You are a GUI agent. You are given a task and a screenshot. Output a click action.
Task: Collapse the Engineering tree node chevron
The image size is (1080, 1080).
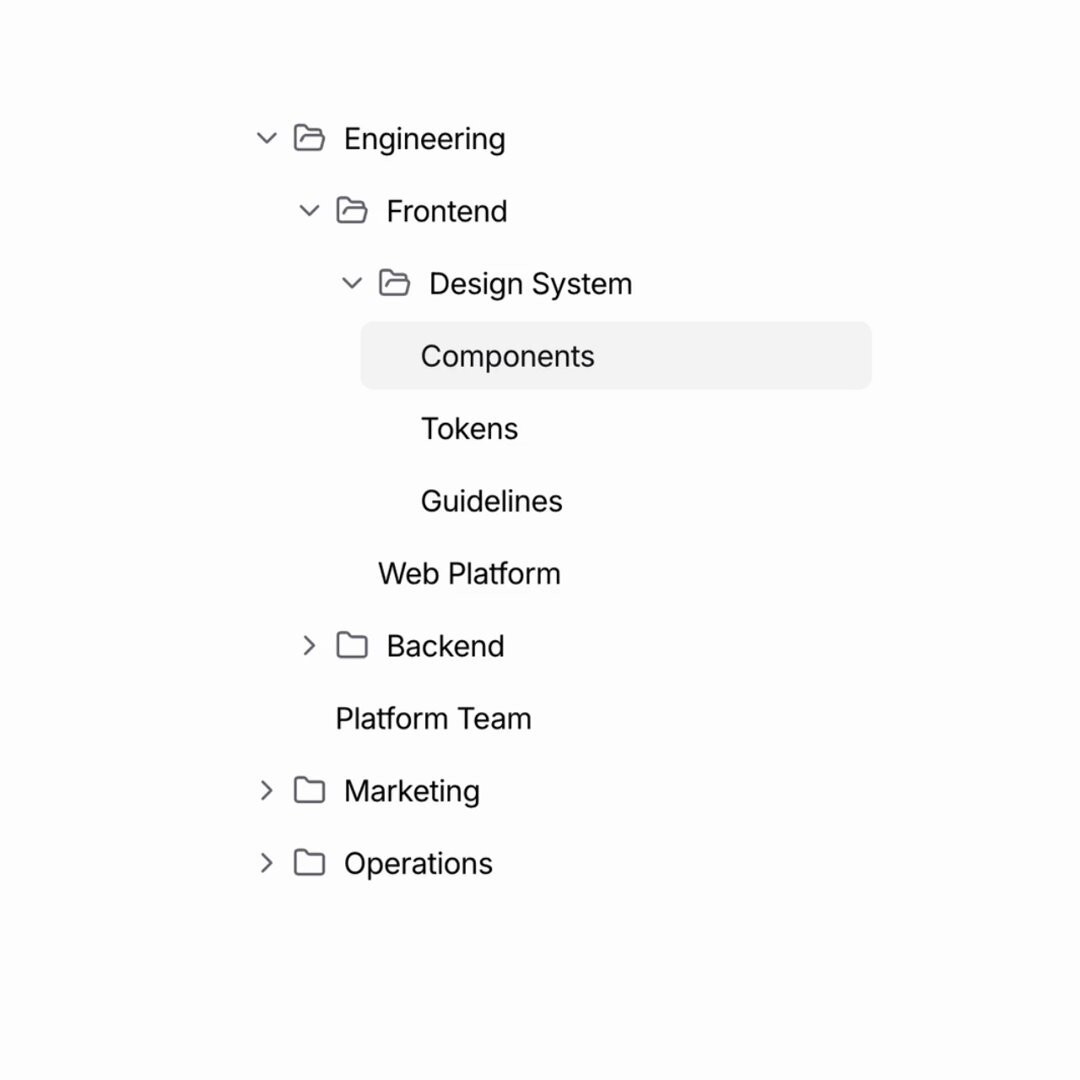pos(267,138)
